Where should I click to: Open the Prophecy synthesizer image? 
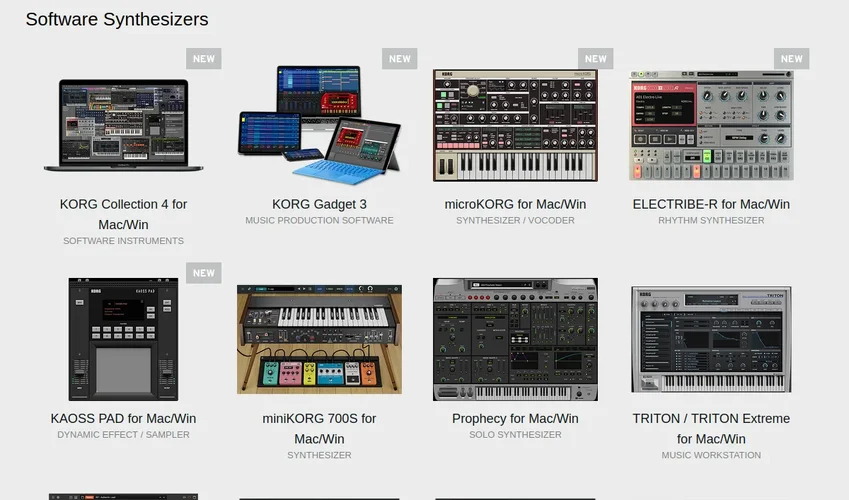coord(515,339)
